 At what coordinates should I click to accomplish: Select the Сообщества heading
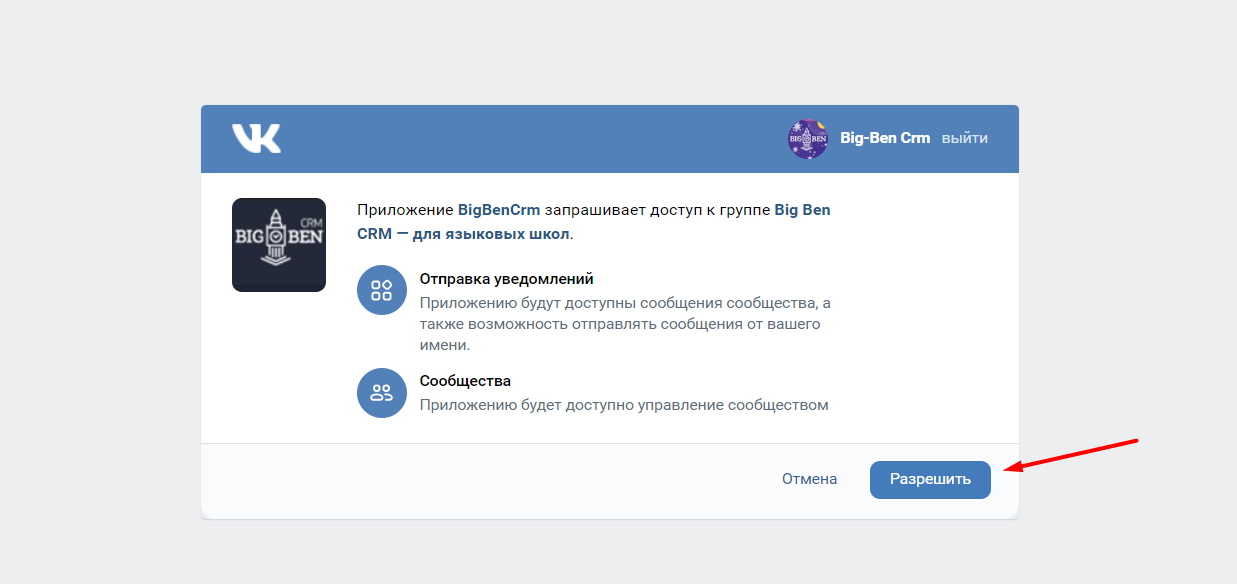coord(465,381)
